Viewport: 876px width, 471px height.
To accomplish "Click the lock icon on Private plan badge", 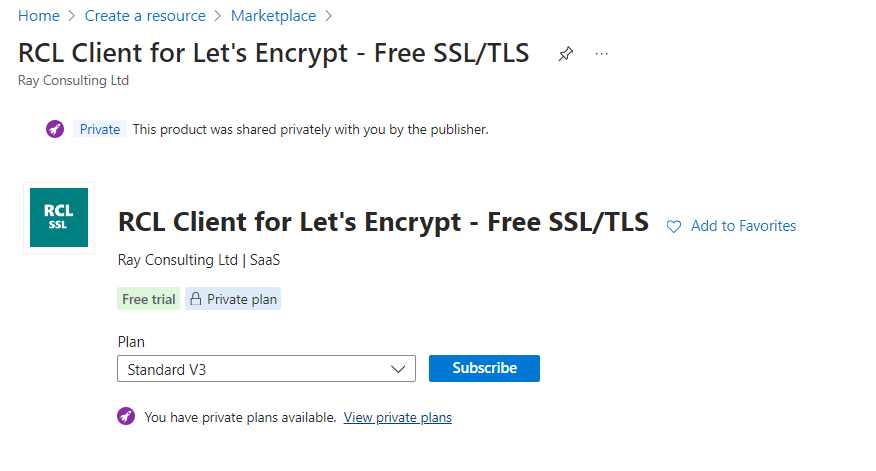I will click(196, 298).
